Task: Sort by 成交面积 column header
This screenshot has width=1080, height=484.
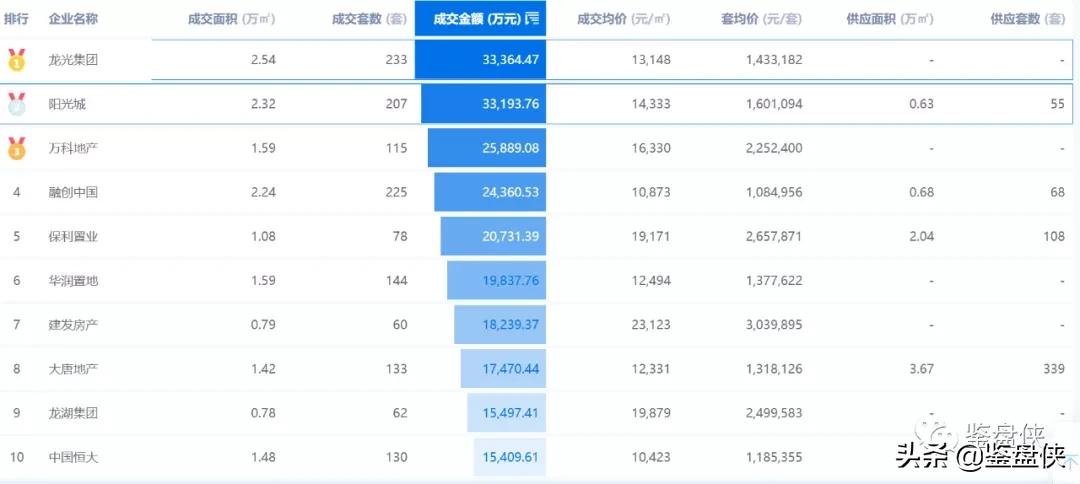Action: click(231, 19)
